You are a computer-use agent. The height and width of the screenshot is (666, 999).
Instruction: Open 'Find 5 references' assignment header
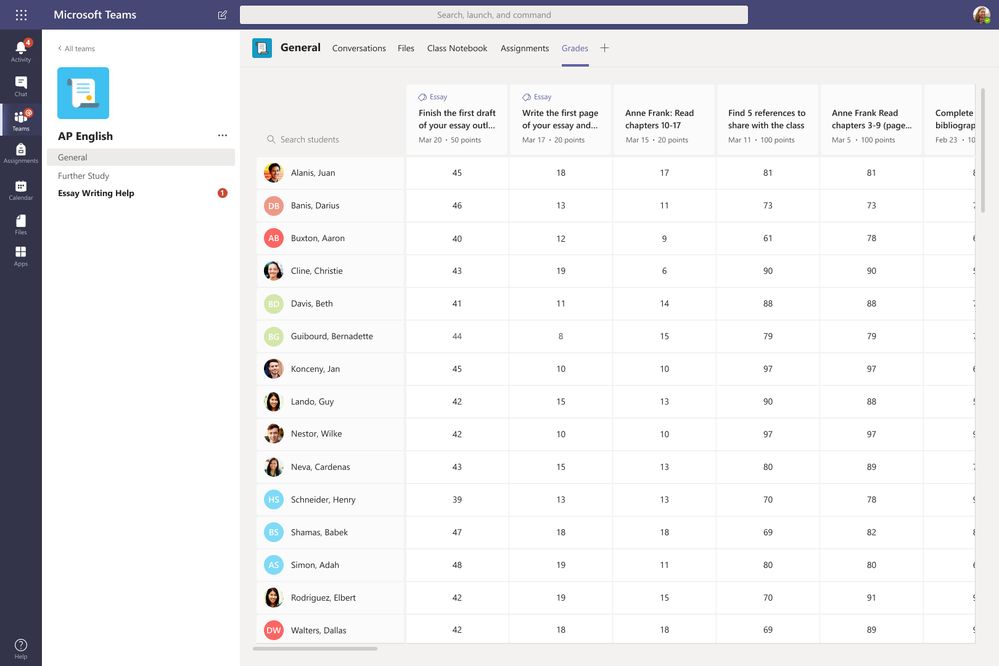[x=767, y=119]
